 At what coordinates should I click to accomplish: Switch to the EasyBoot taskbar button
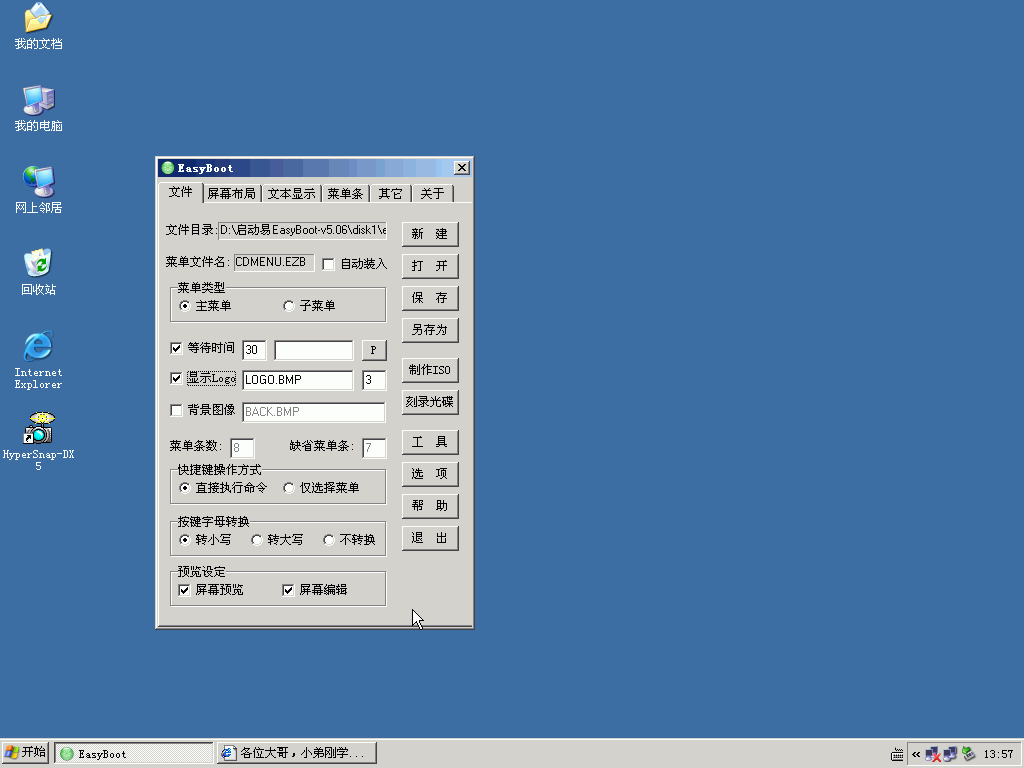(134, 753)
